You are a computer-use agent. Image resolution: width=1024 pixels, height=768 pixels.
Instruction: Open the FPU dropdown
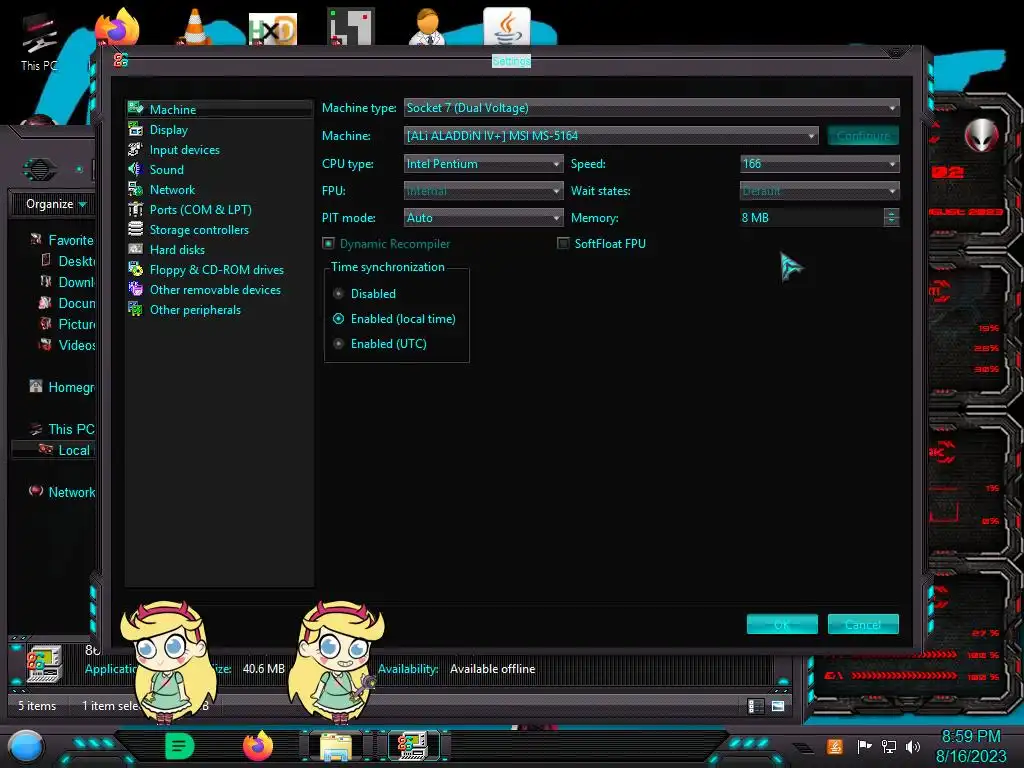pos(483,191)
